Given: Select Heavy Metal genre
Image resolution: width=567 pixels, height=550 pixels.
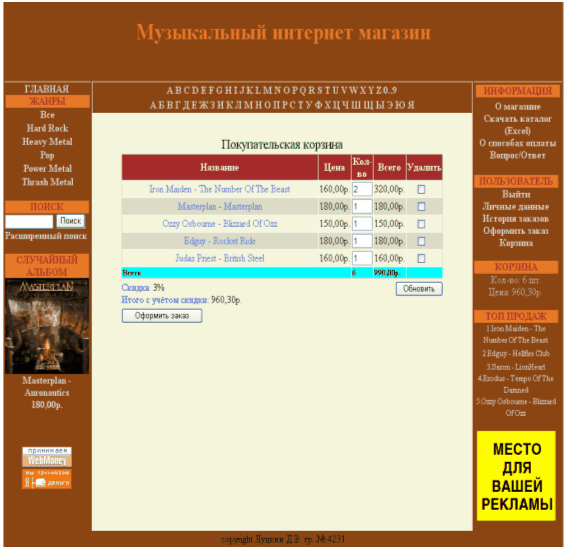Looking at the screenshot, I should [x=47, y=142].
